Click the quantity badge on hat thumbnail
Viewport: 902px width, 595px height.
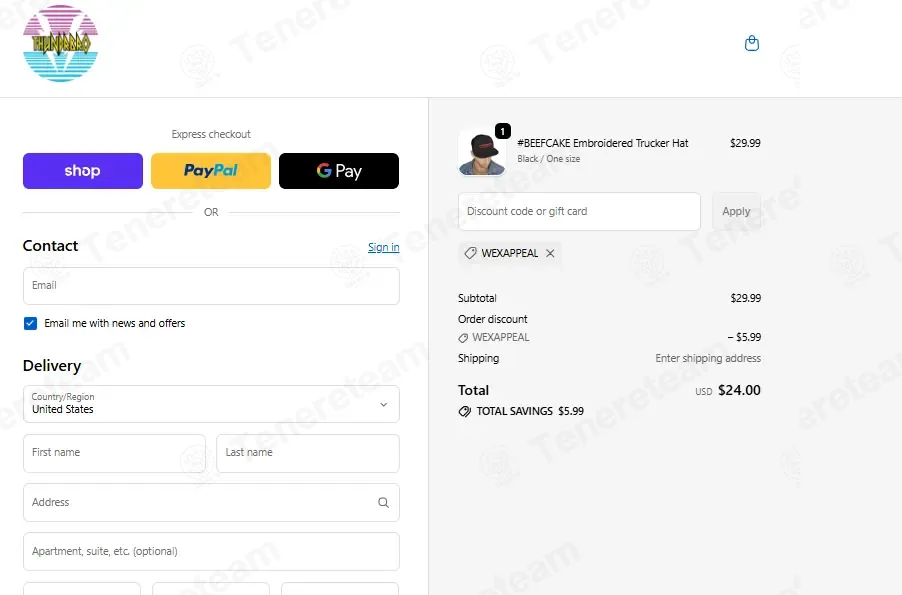coord(503,131)
